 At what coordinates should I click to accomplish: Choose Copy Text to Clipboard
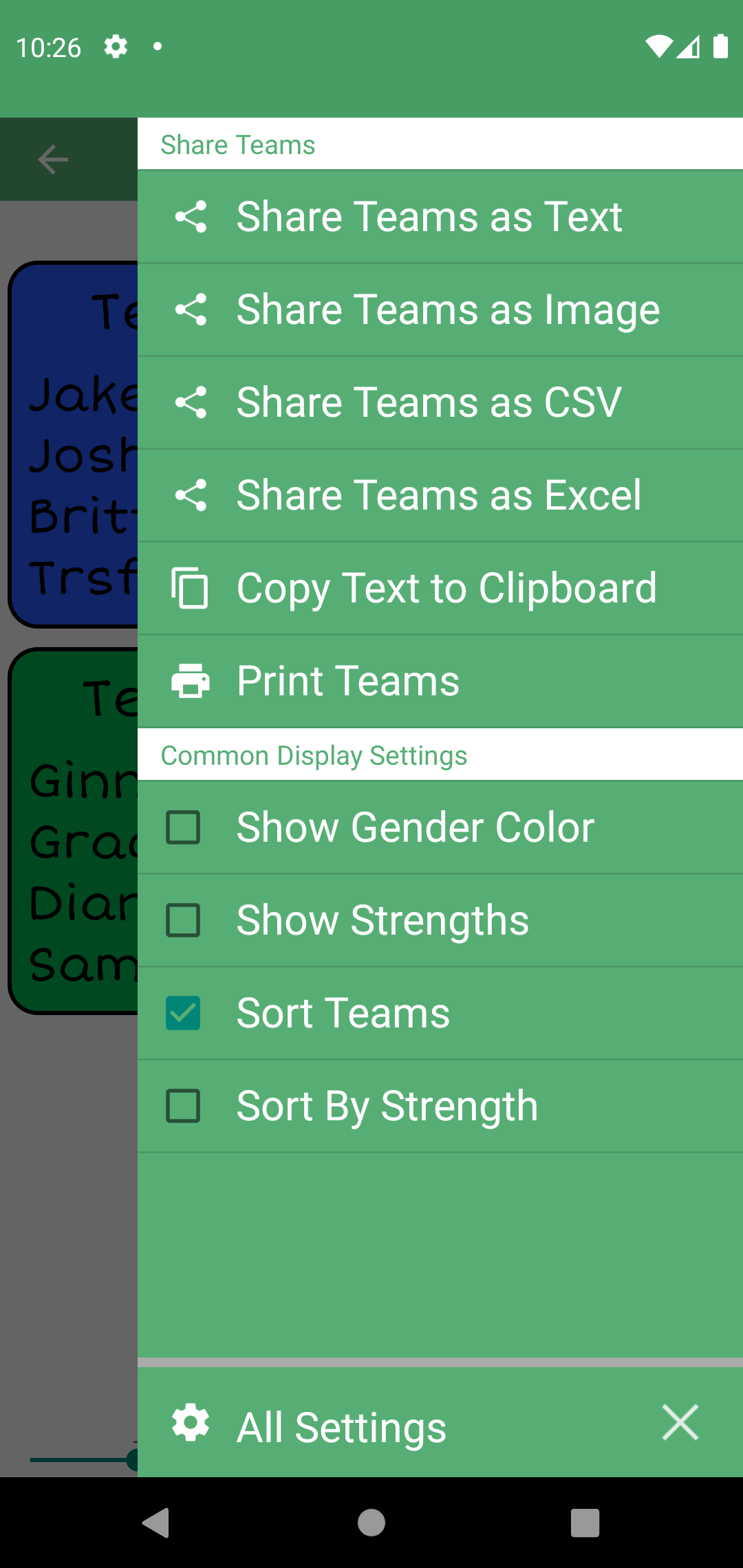(446, 588)
